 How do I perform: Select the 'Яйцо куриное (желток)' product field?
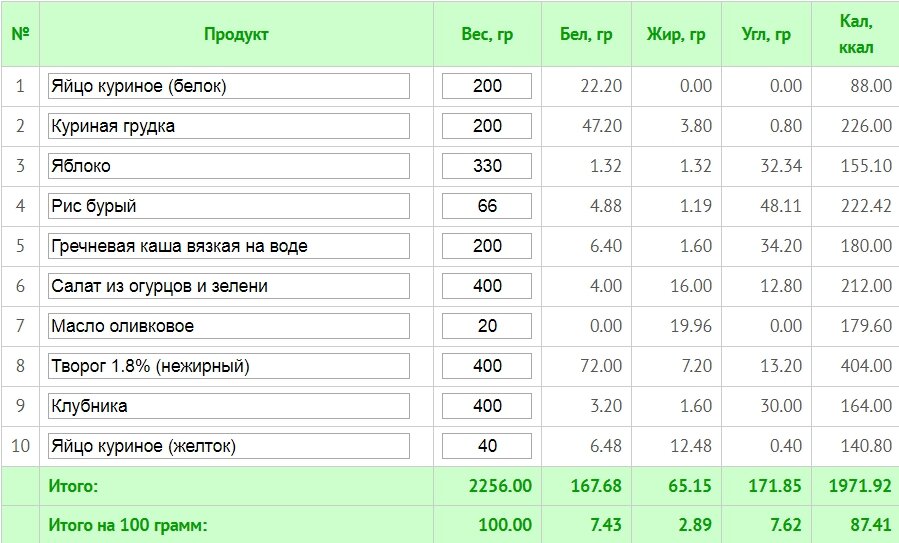click(229, 446)
